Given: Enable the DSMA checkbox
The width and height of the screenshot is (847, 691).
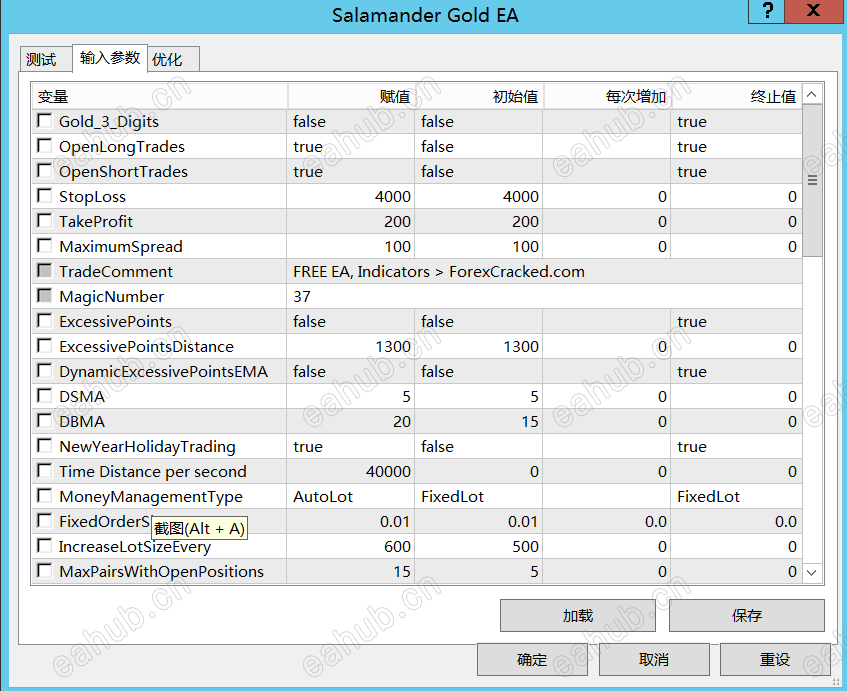Looking at the screenshot, I should tap(45, 395).
